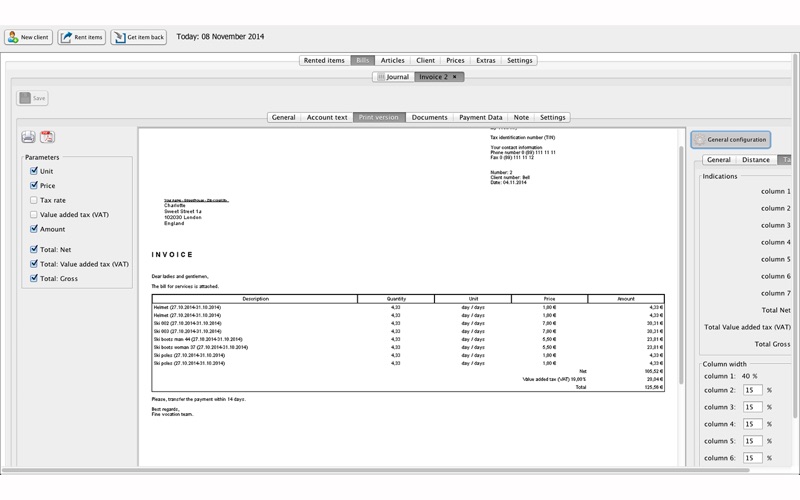Image resolution: width=800 pixels, height=500 pixels.
Task: Open the Client tab
Action: click(x=426, y=60)
